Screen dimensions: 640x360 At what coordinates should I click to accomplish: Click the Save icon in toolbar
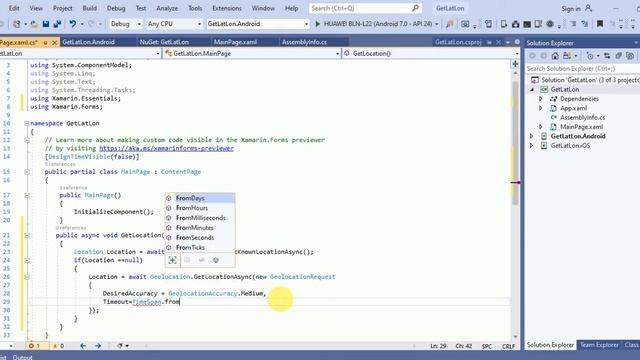(46, 24)
